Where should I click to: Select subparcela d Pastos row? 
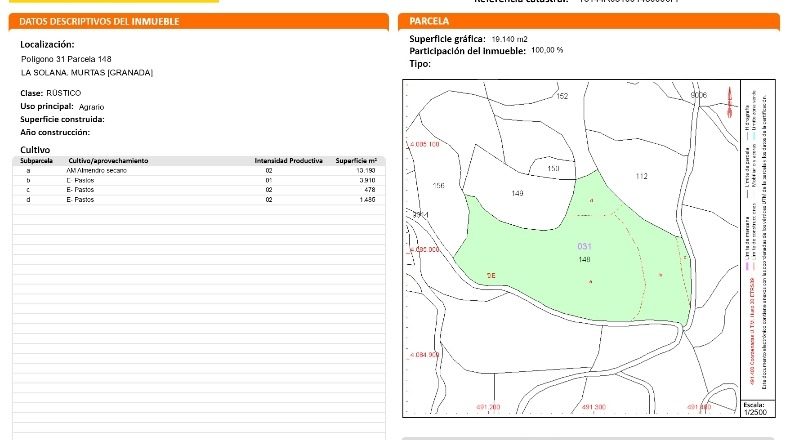pos(199,200)
